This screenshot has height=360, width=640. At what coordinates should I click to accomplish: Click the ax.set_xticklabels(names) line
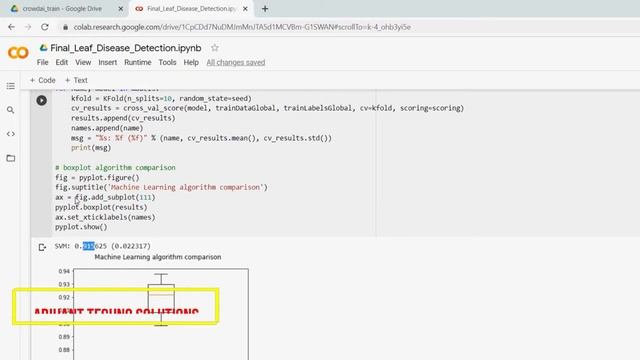click(x=105, y=217)
